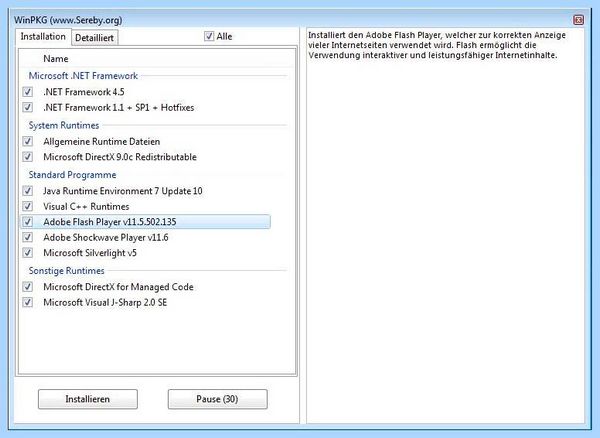Select Adobe Shockwave Player v11.6 entry

106,238
